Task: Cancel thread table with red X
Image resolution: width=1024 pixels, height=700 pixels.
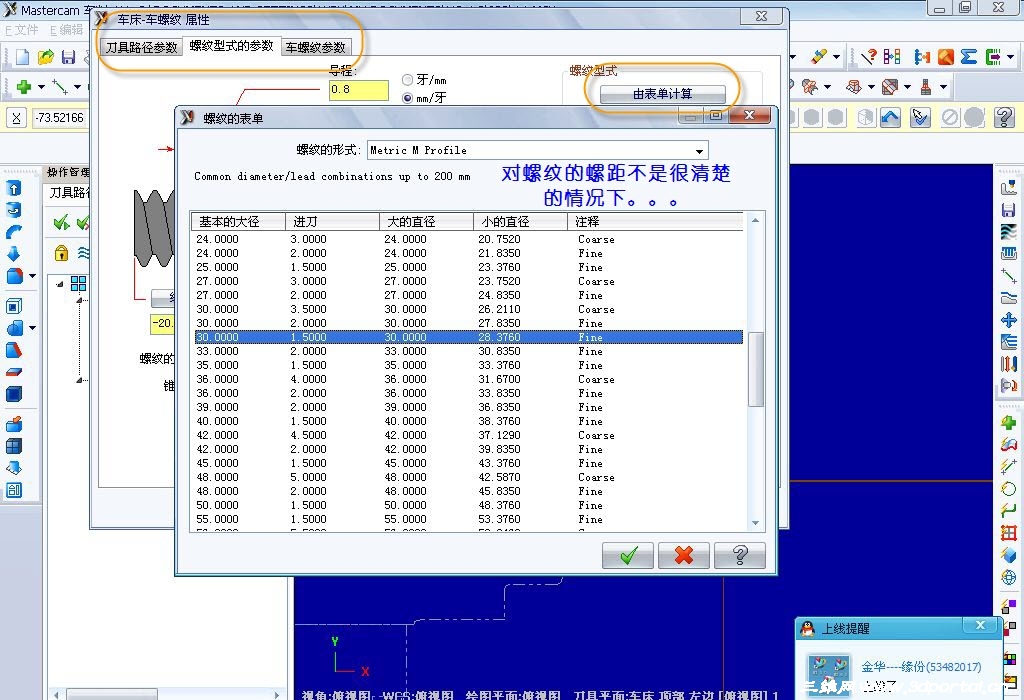Action: pyautogui.click(x=684, y=556)
